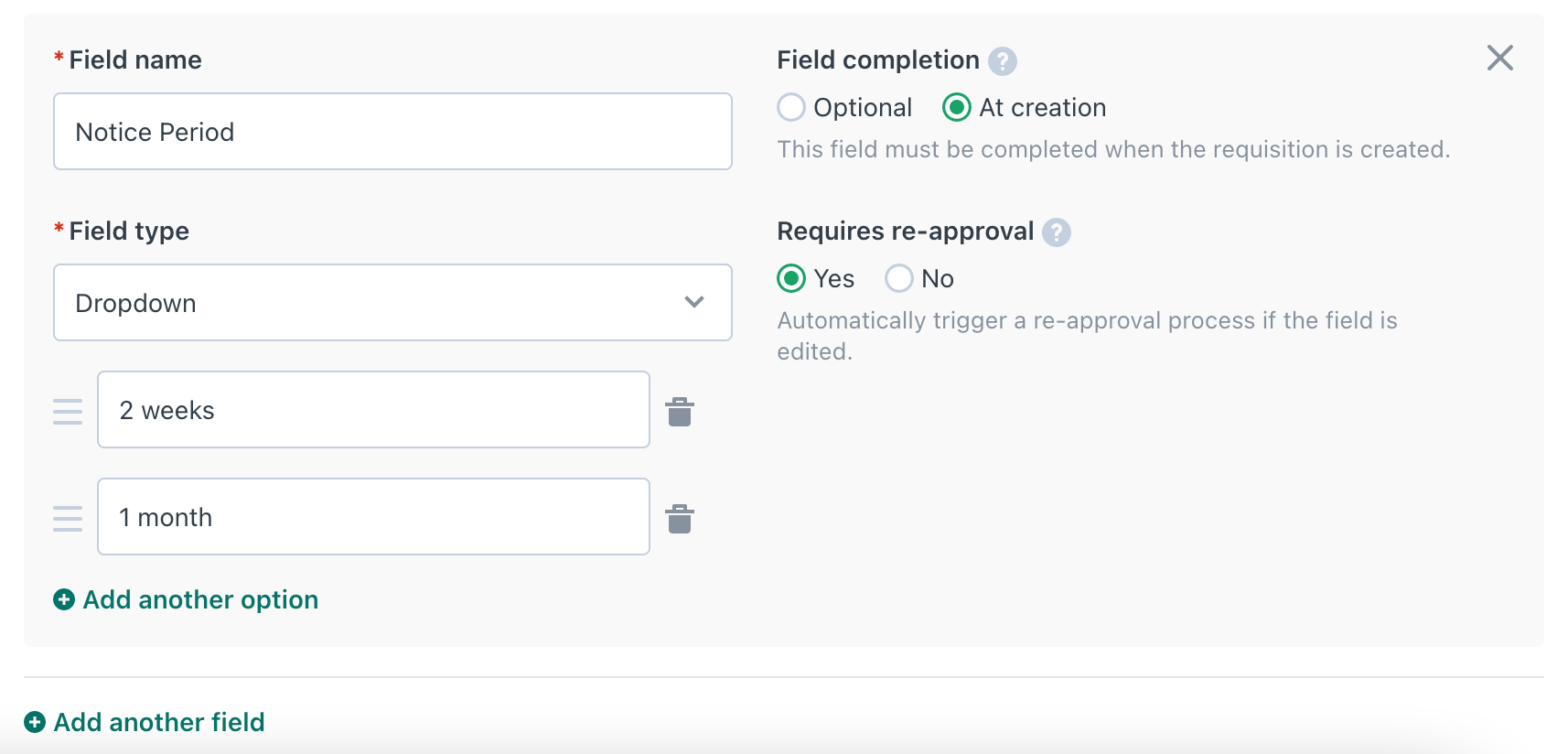Viewport: 1568px width, 754px height.
Task: Select the Optional radio button
Action: pos(791,107)
